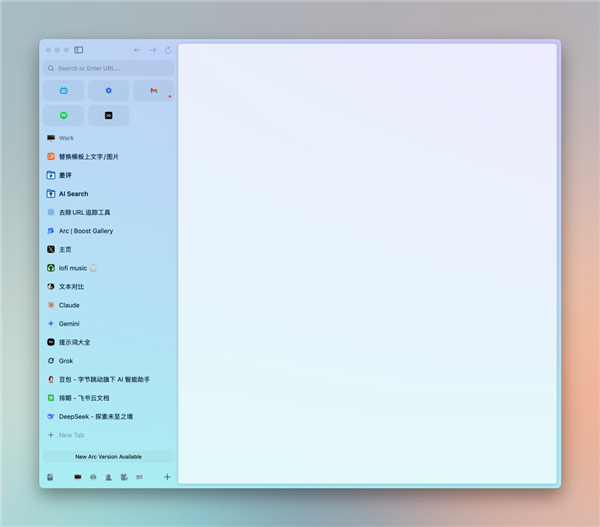Select the Work space header
Viewport: 600px width, 527px height.
66,138
